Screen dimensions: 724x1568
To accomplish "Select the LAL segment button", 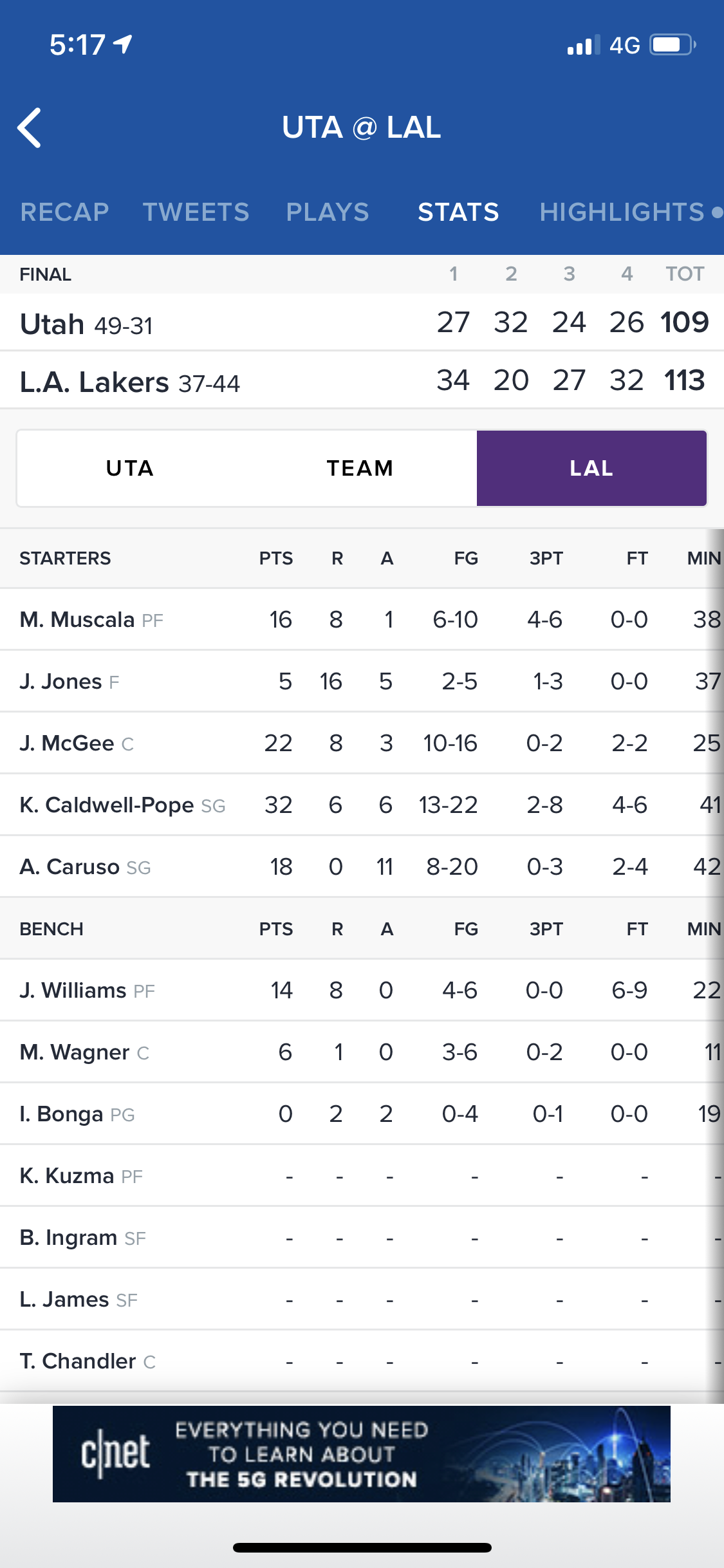I will coord(591,468).
